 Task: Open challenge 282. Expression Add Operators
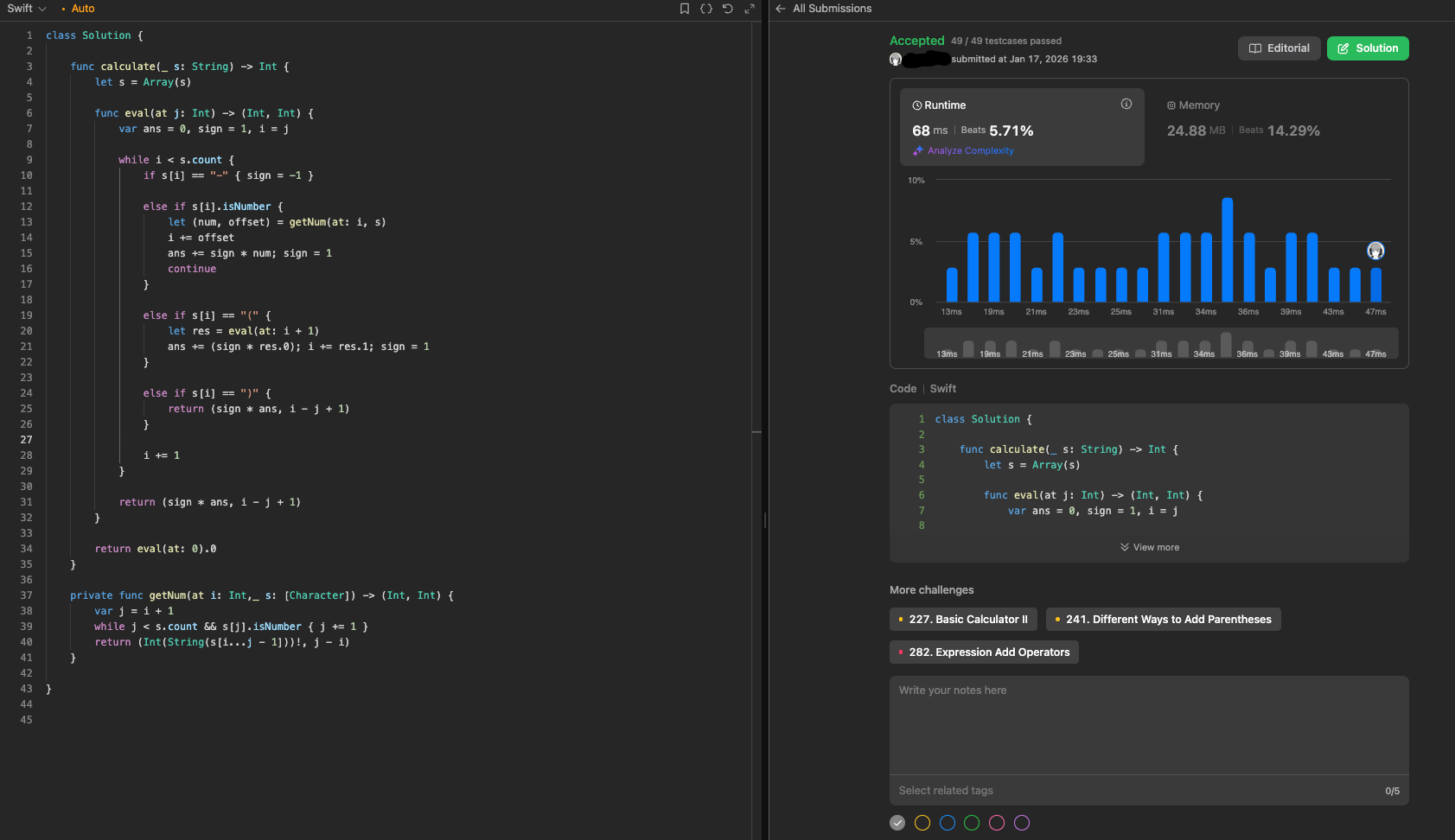984,652
